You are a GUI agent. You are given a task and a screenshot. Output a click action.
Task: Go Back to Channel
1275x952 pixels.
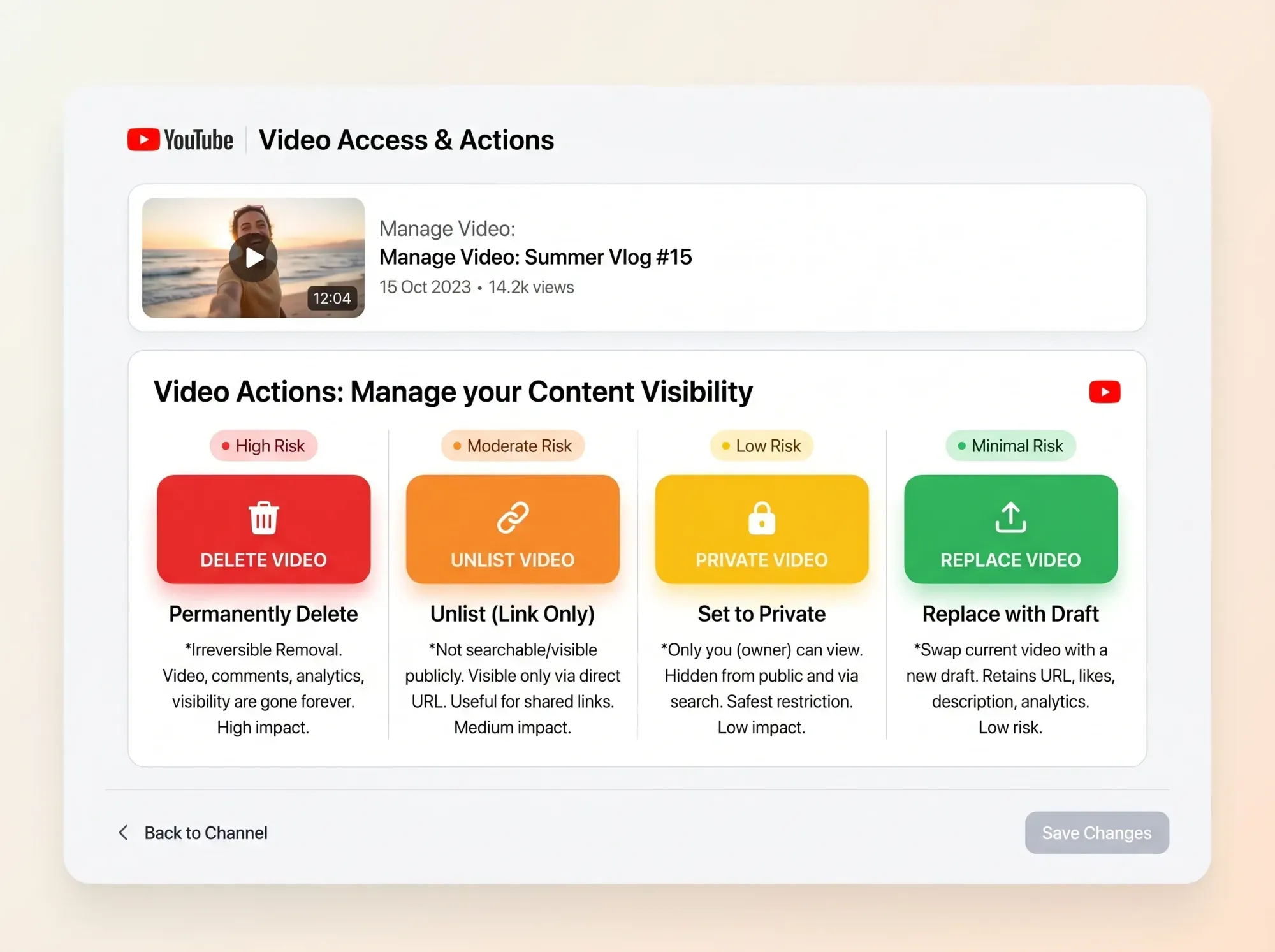pyautogui.click(x=205, y=833)
